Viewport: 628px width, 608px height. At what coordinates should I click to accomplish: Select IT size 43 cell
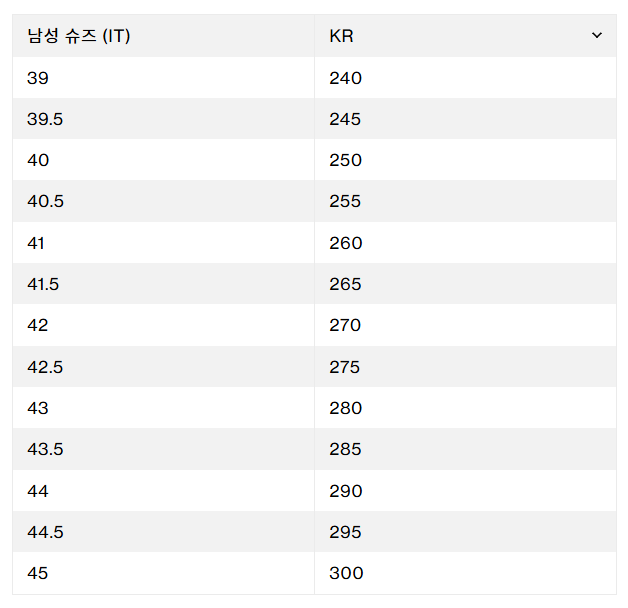tap(38, 408)
